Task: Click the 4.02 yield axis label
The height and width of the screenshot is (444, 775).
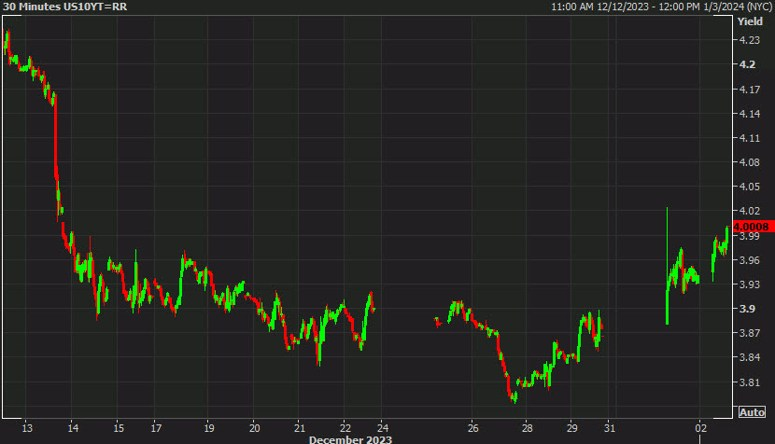Action: click(749, 211)
